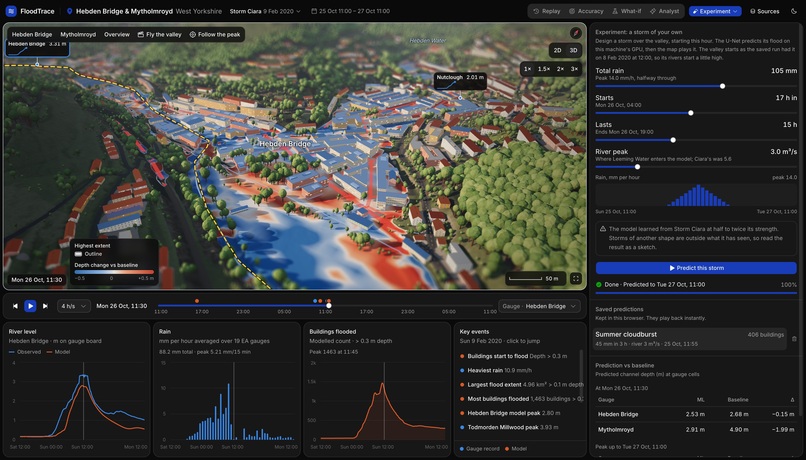This screenshot has width=806, height=460.
Task: Click the rain mm per hour bar chart
Action: coord(696,195)
